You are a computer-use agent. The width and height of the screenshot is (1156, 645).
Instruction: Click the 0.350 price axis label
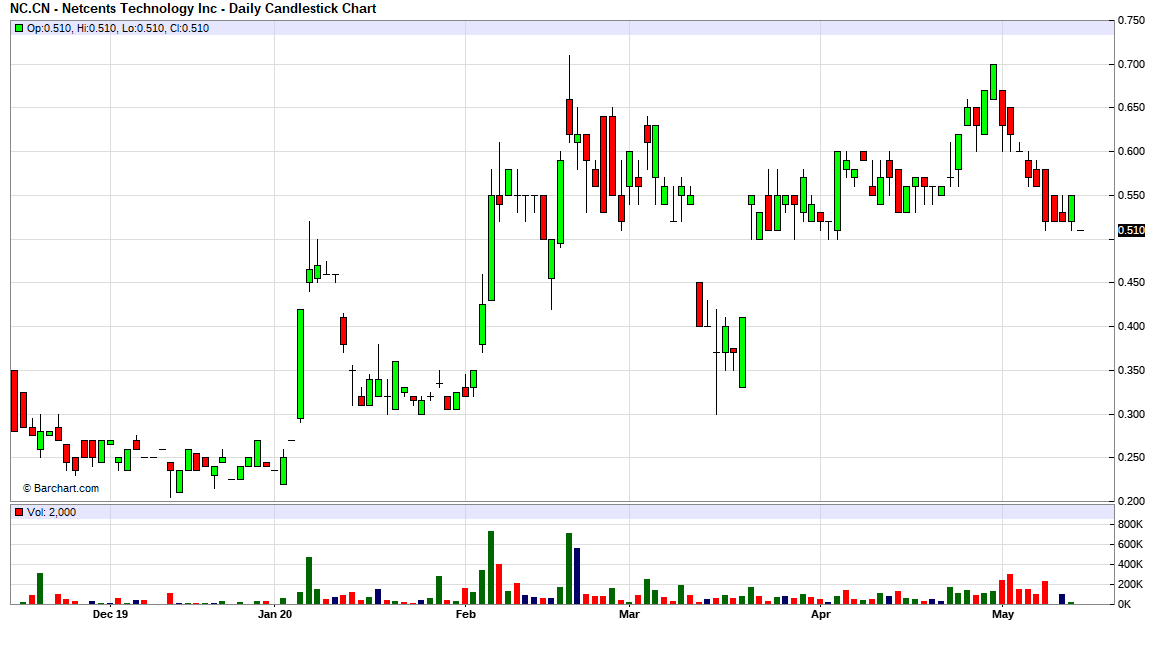point(1132,370)
